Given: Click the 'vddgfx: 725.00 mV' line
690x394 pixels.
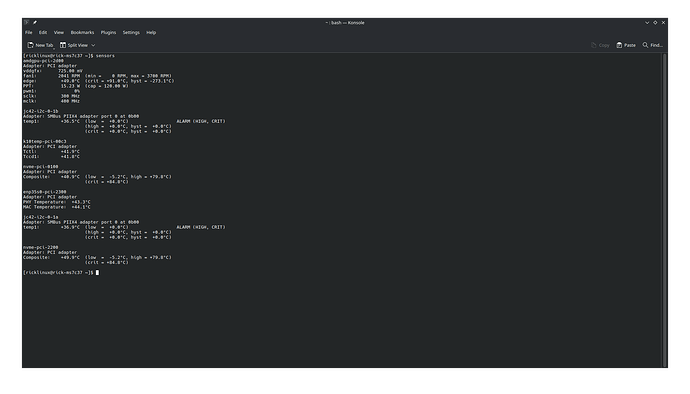Looking at the screenshot, I should click(x=53, y=71).
